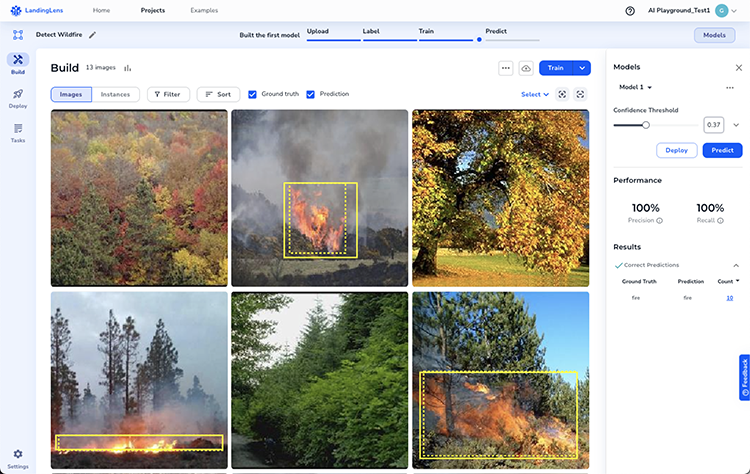Open the workspace switcher icon in the top-left corner
The width and height of the screenshot is (750, 474).
click(18, 35)
